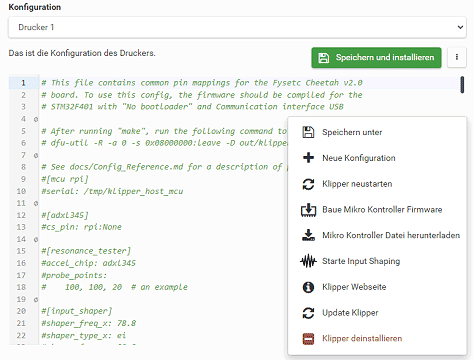Click the refresh icon next to Klipper neustarten
This screenshot has width=474, height=360.
(x=308, y=184)
